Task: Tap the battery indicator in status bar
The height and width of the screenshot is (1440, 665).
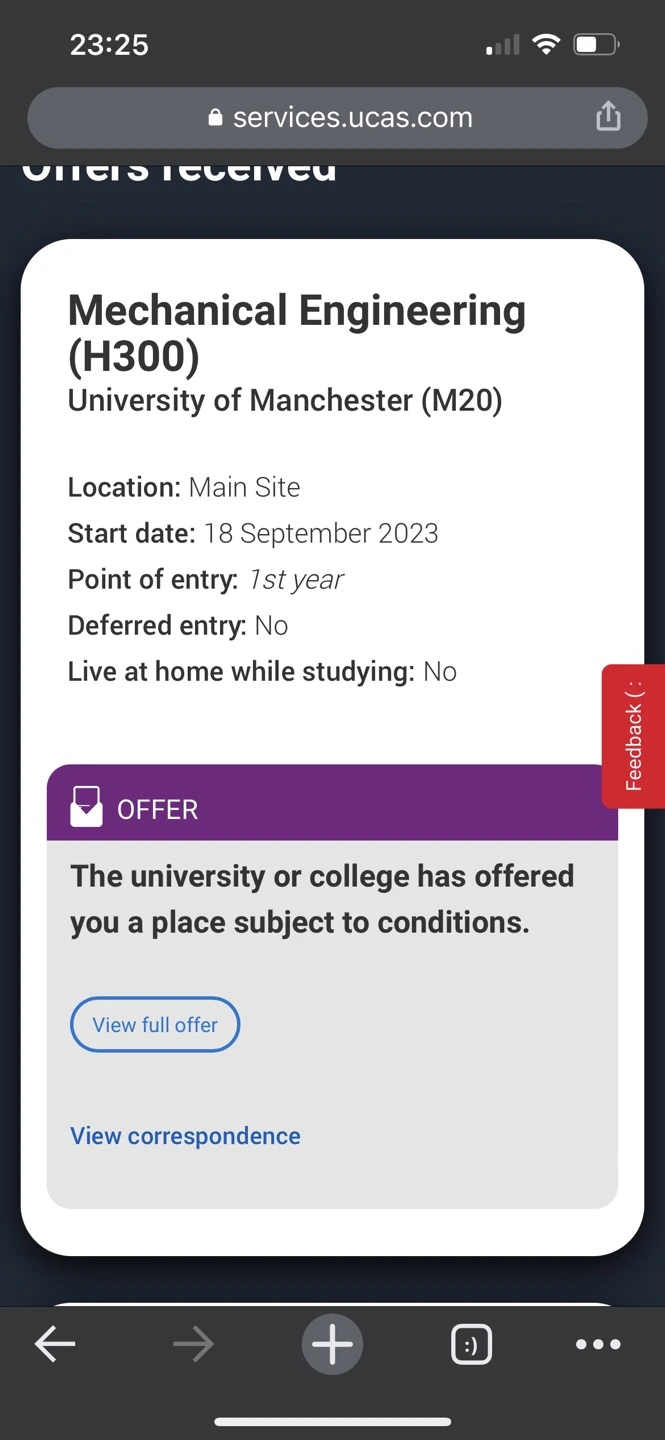Action: click(x=597, y=45)
